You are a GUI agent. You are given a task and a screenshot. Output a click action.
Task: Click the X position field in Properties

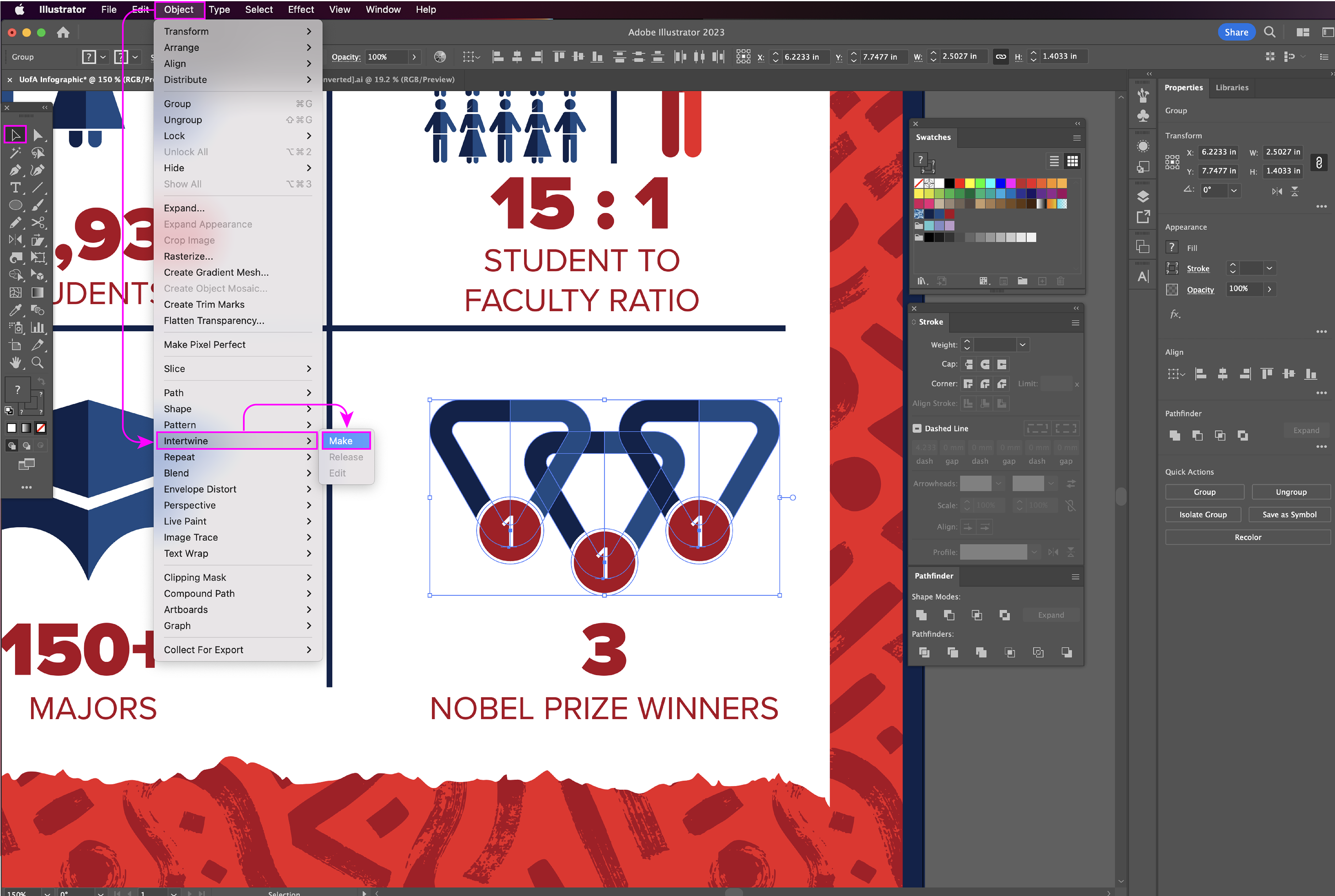tap(1218, 152)
